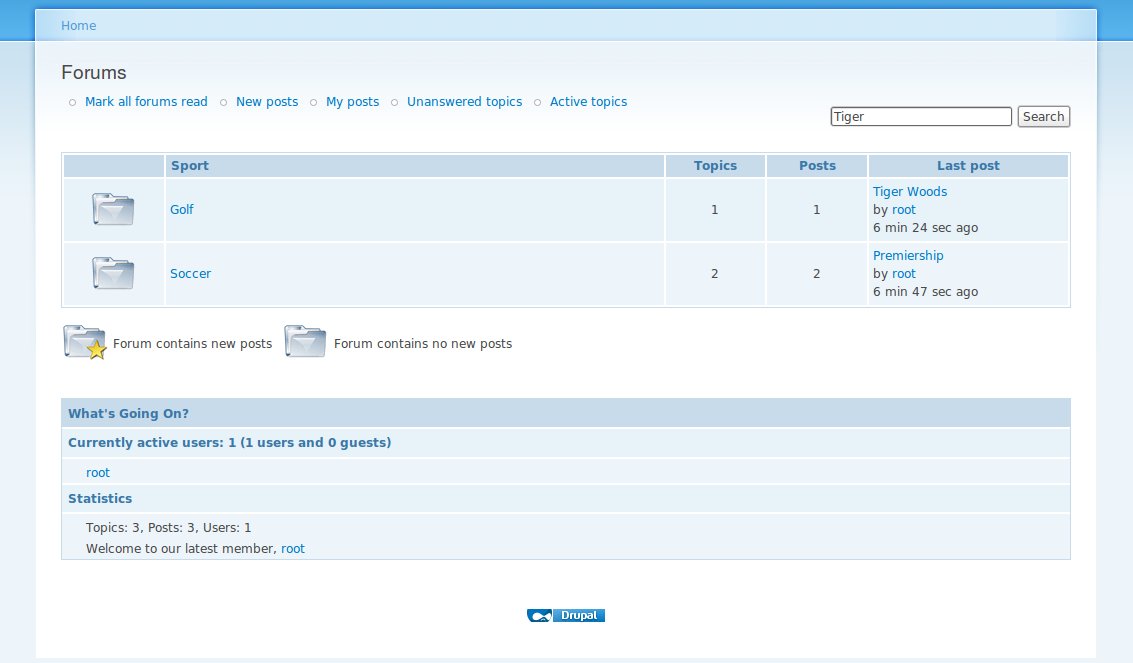Image resolution: width=1133 pixels, height=663 pixels.
Task: Click Forum contains no new posts label
Action: pos(423,344)
